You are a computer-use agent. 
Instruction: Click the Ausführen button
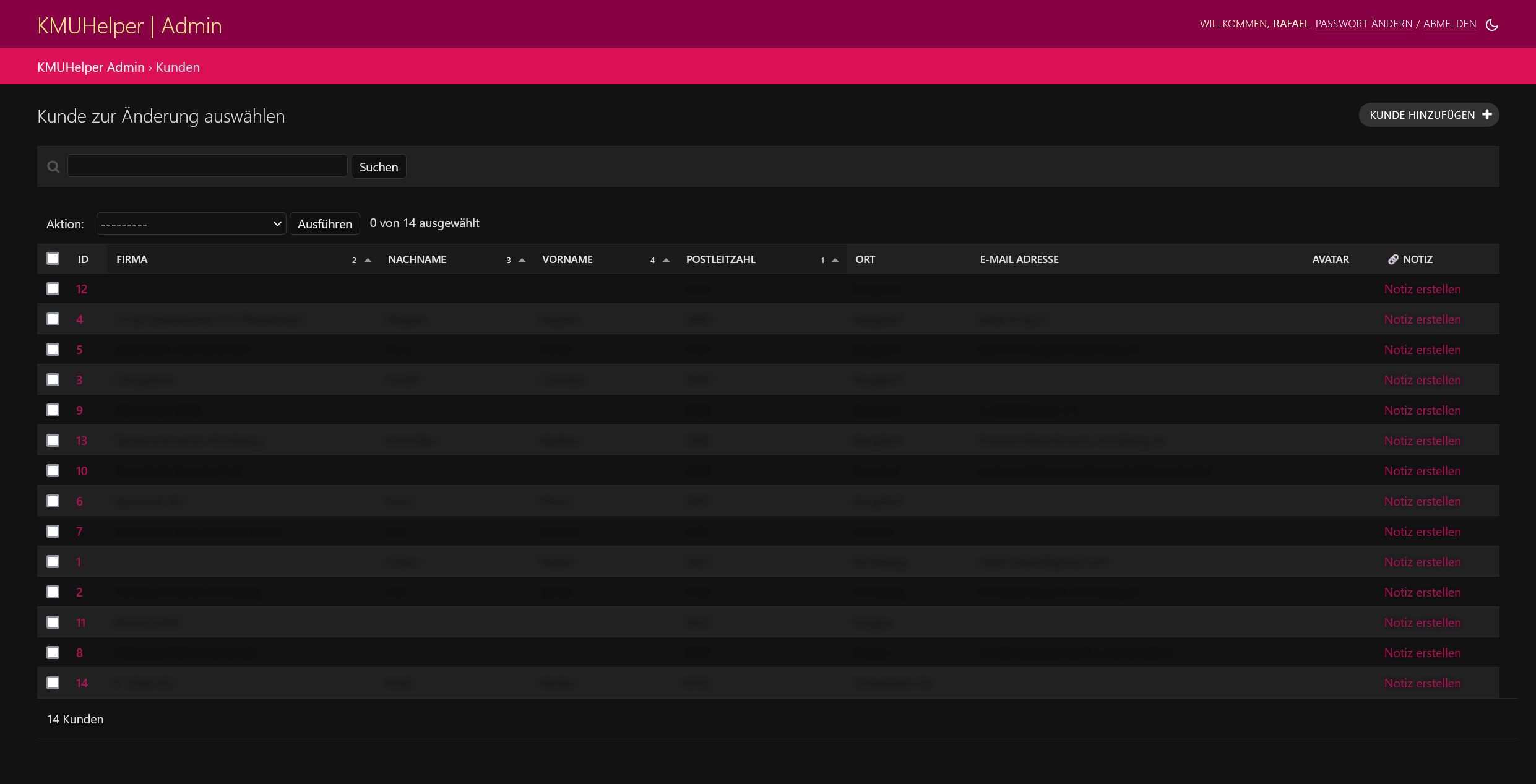coord(324,224)
